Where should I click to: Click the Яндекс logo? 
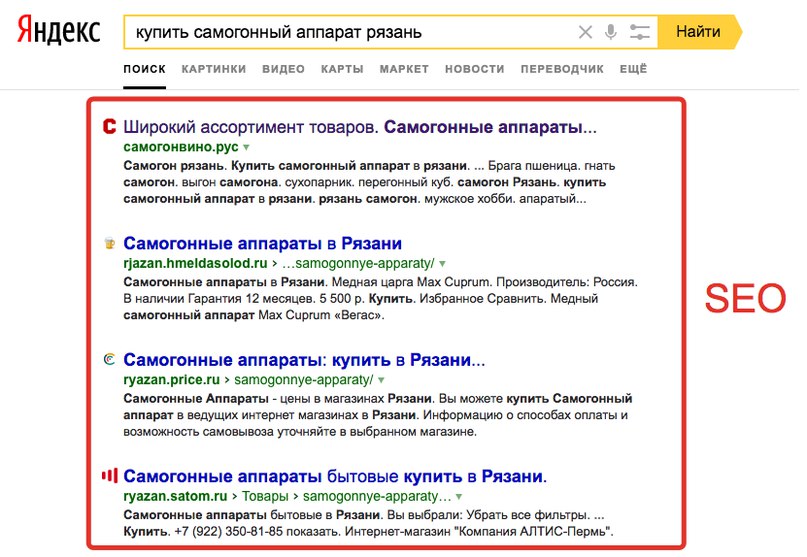coord(58,31)
